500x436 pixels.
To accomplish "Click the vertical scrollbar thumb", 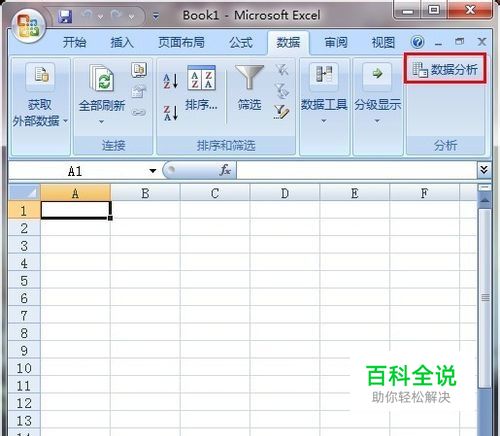I will (485, 298).
